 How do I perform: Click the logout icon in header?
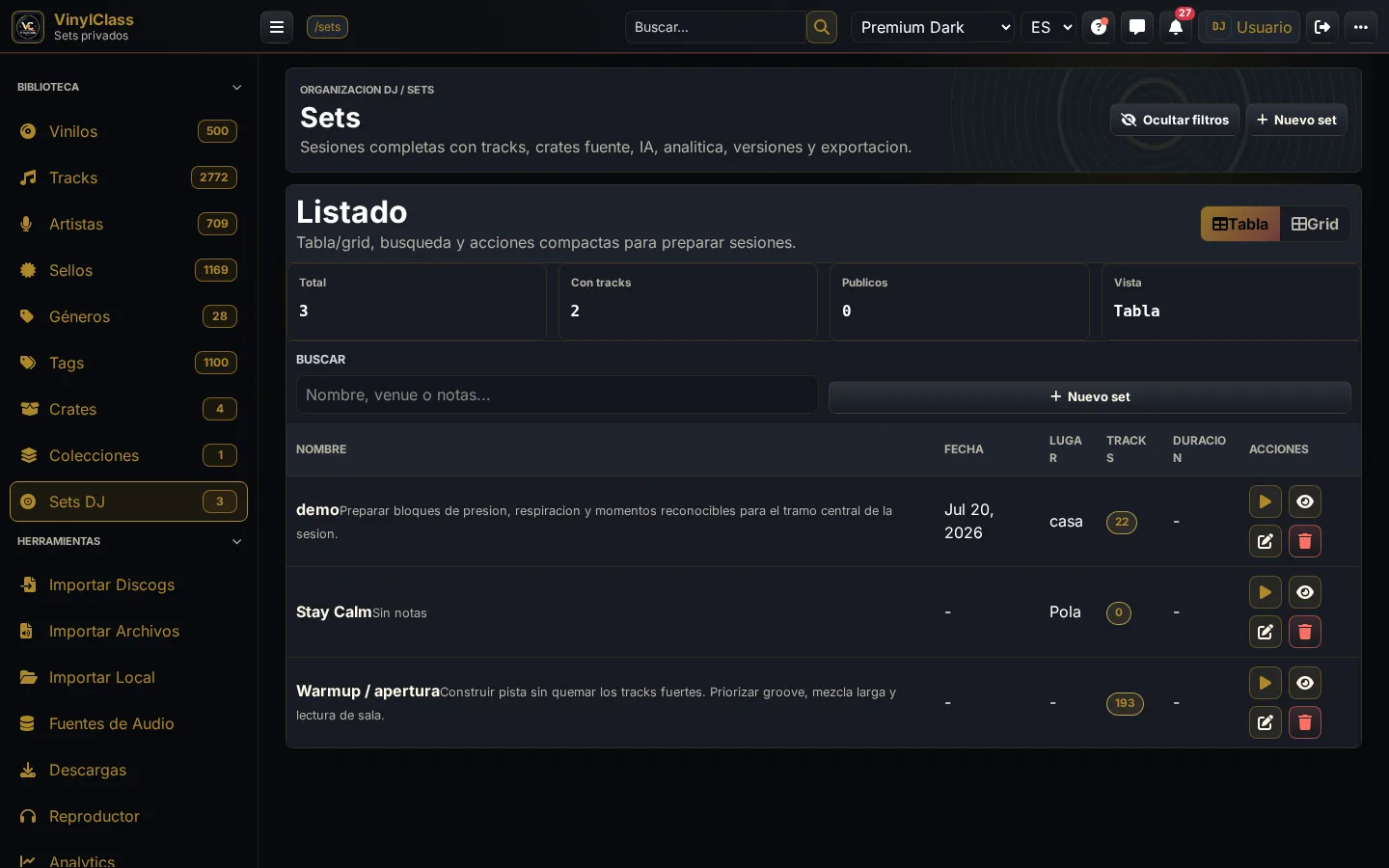click(1322, 27)
